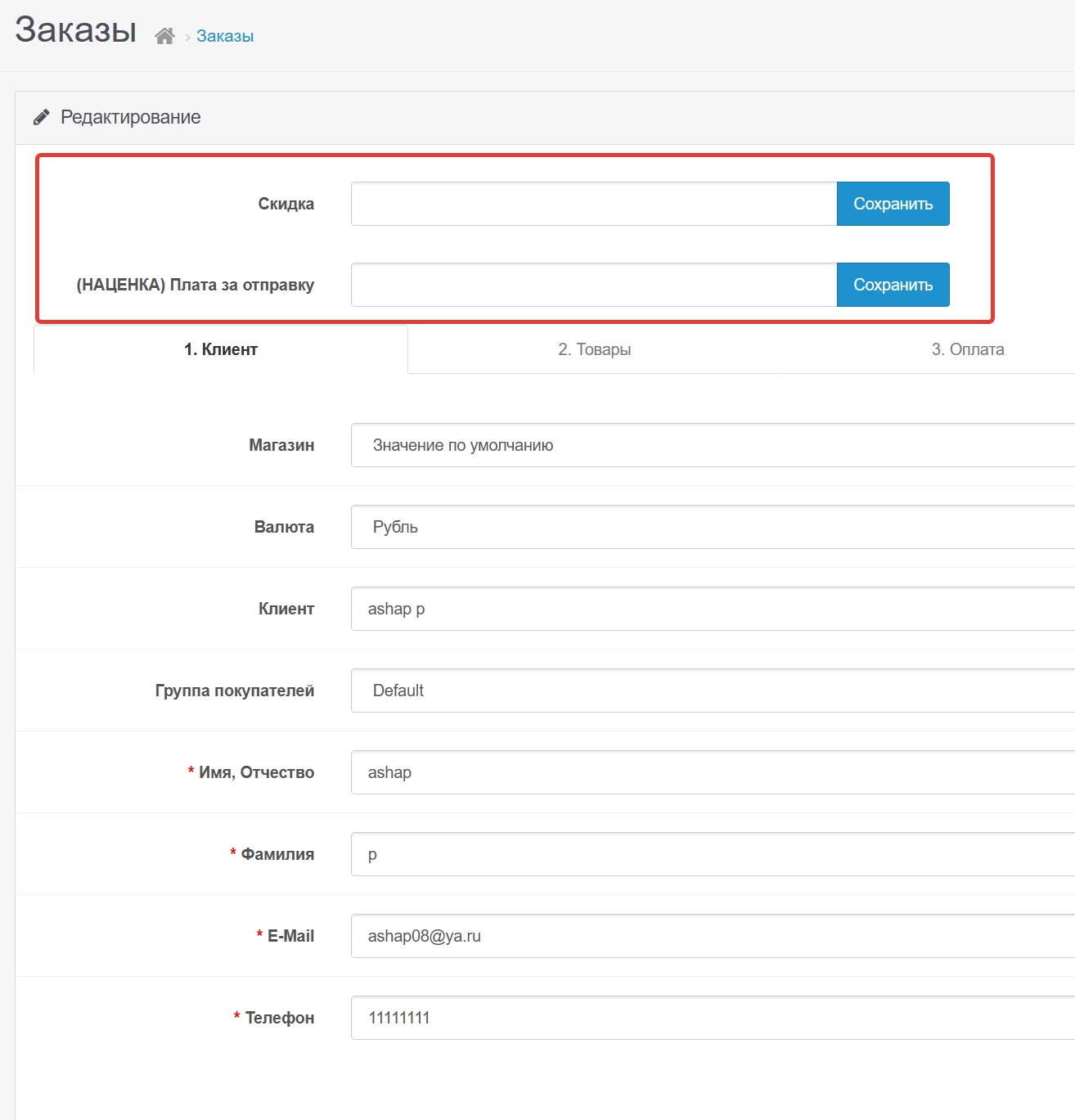Open the Магазин dropdown
The width and height of the screenshot is (1075, 1120).
point(713,445)
